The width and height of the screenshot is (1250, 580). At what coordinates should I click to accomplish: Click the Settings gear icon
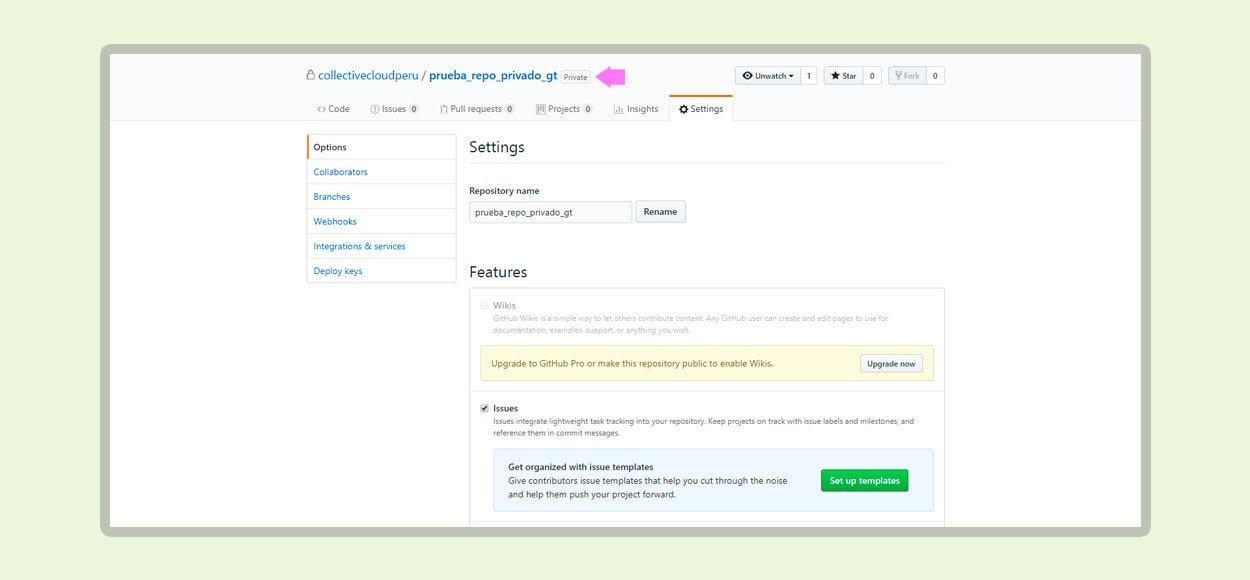click(x=684, y=109)
